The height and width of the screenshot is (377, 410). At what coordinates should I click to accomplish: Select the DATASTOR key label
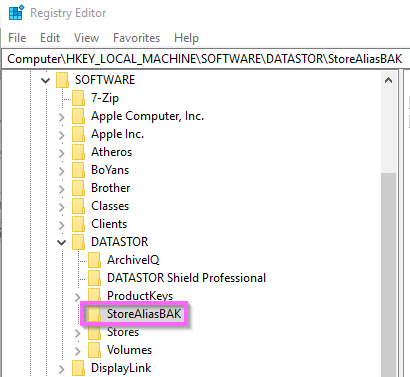pos(119,242)
